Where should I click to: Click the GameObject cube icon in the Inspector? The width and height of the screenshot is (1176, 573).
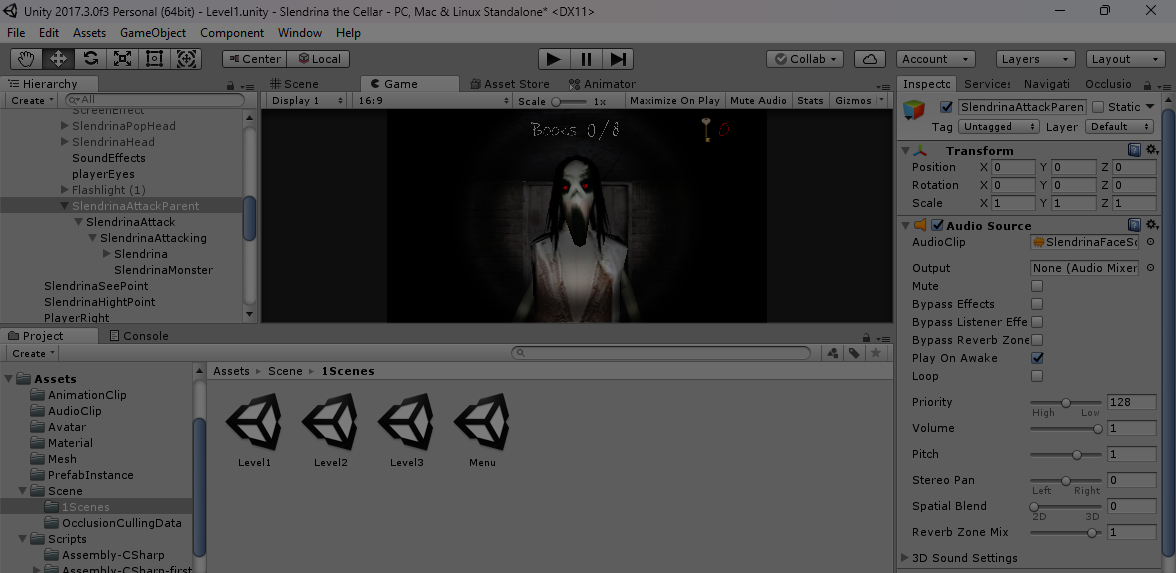point(914,110)
